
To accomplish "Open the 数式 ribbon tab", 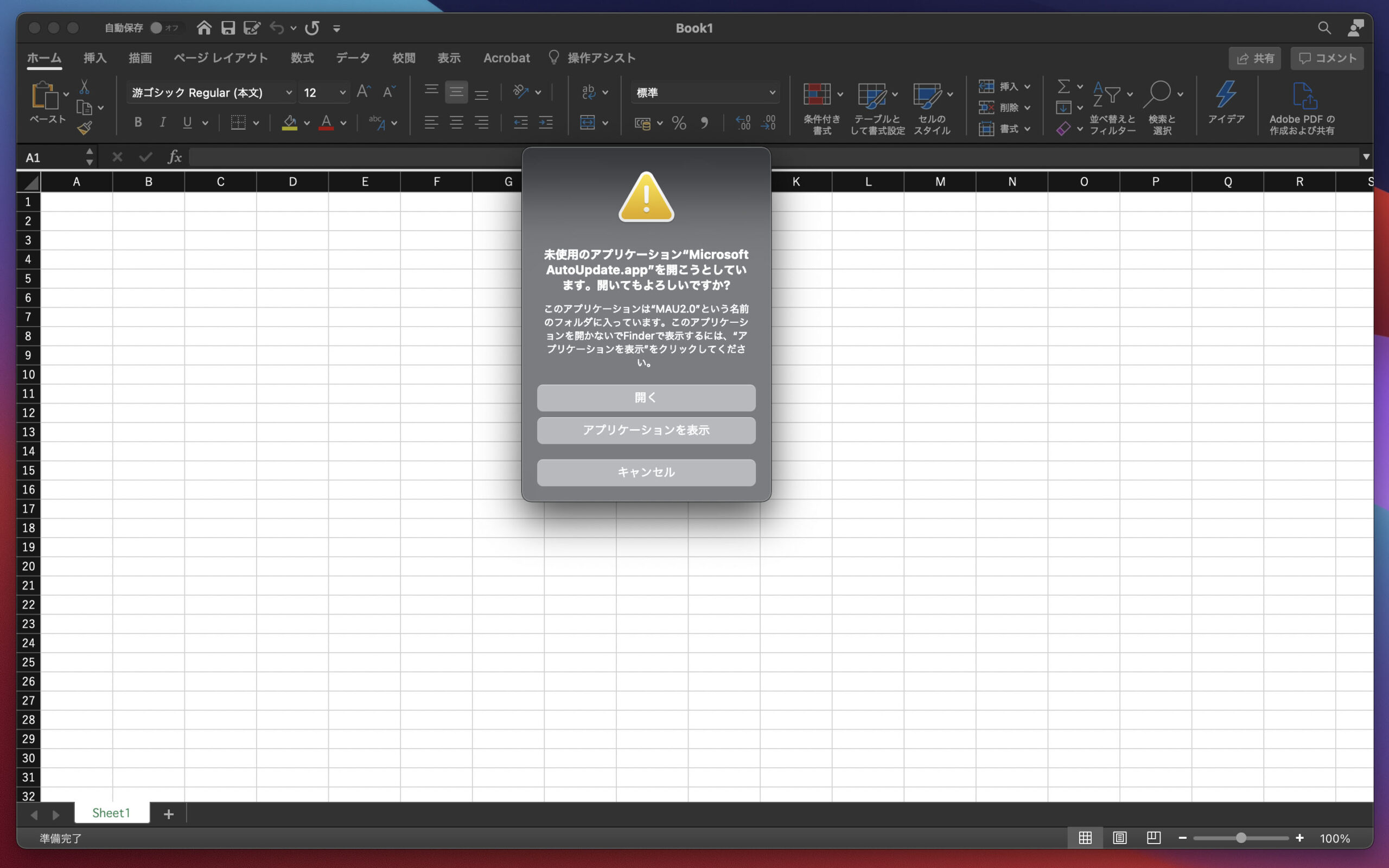I will (302, 58).
